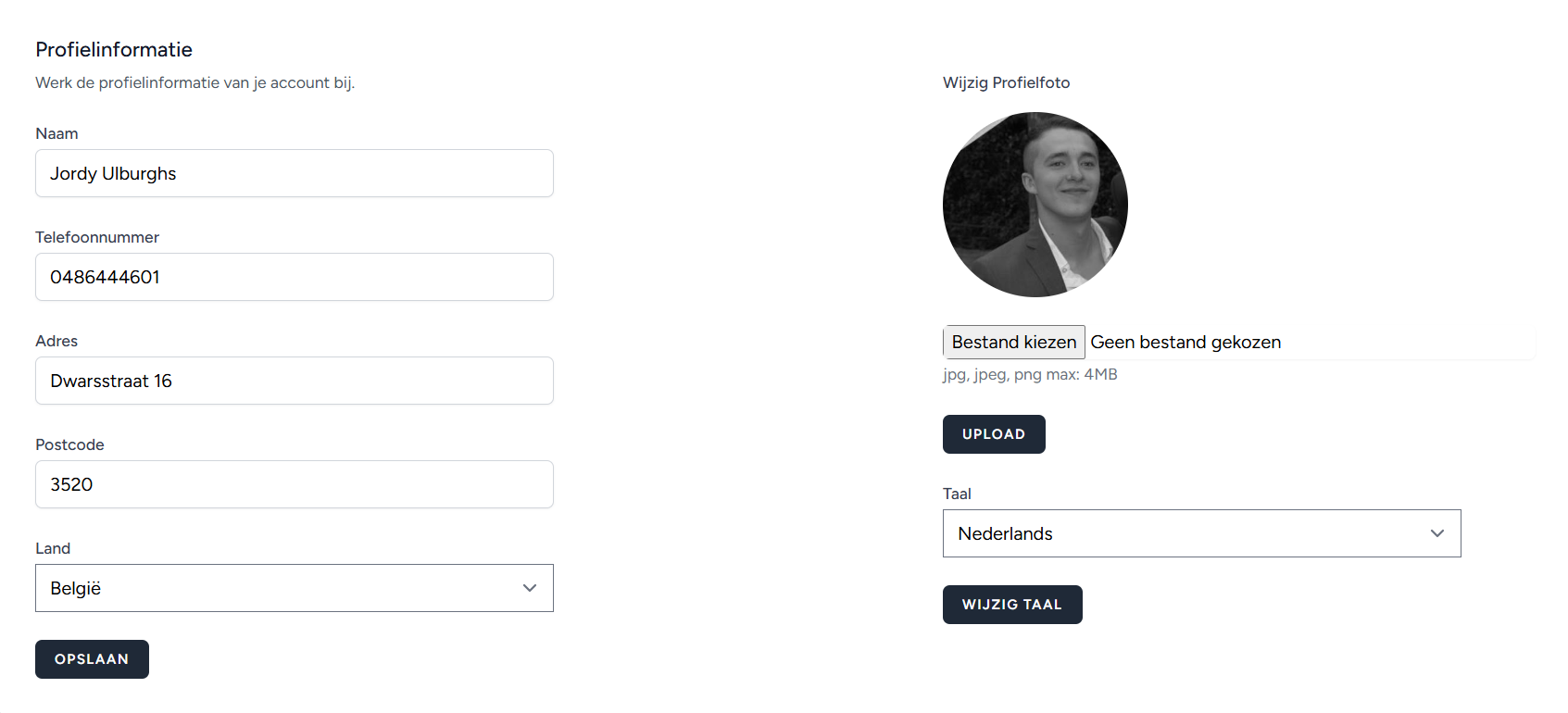
Task: Click the jpg, jpeg, png max 4MB hint
Action: [1030, 374]
